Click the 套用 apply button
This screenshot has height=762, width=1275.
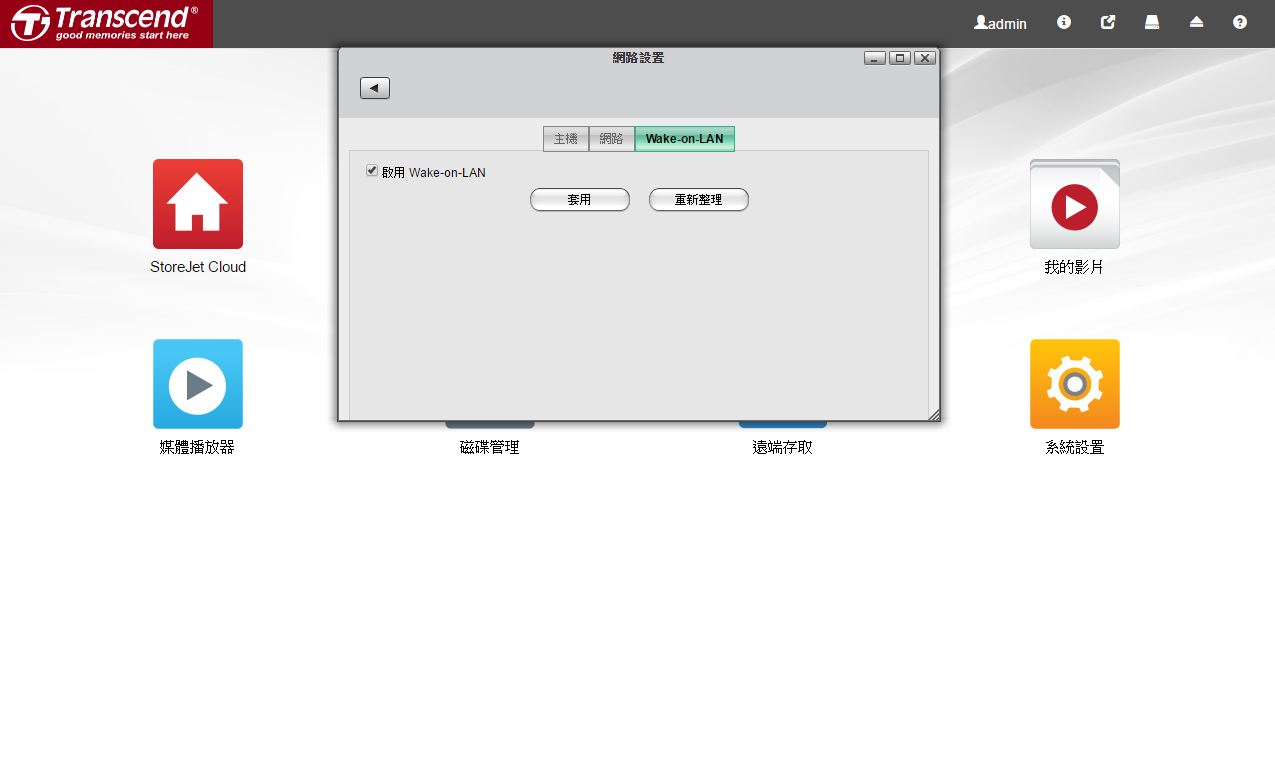[x=580, y=200]
